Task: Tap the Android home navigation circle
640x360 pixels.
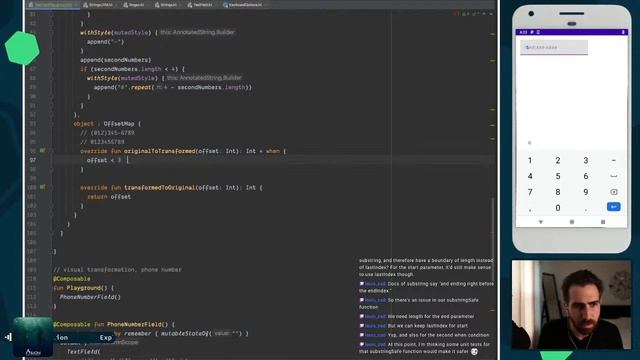Action: (x=572, y=222)
